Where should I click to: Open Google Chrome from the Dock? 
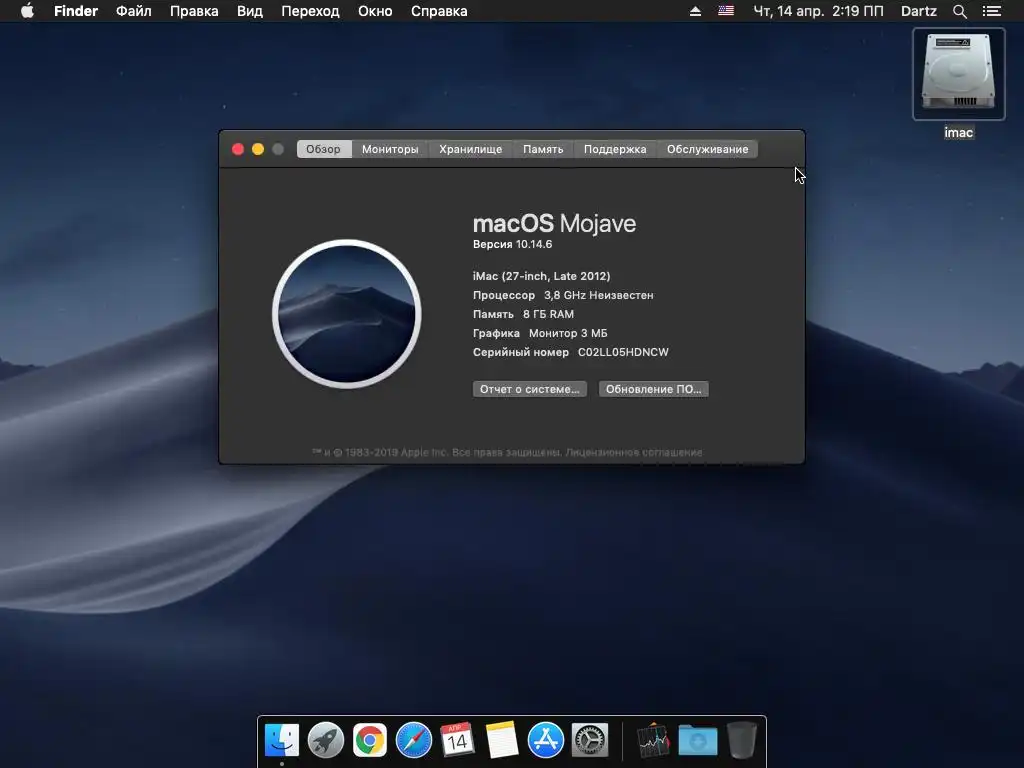pos(370,740)
